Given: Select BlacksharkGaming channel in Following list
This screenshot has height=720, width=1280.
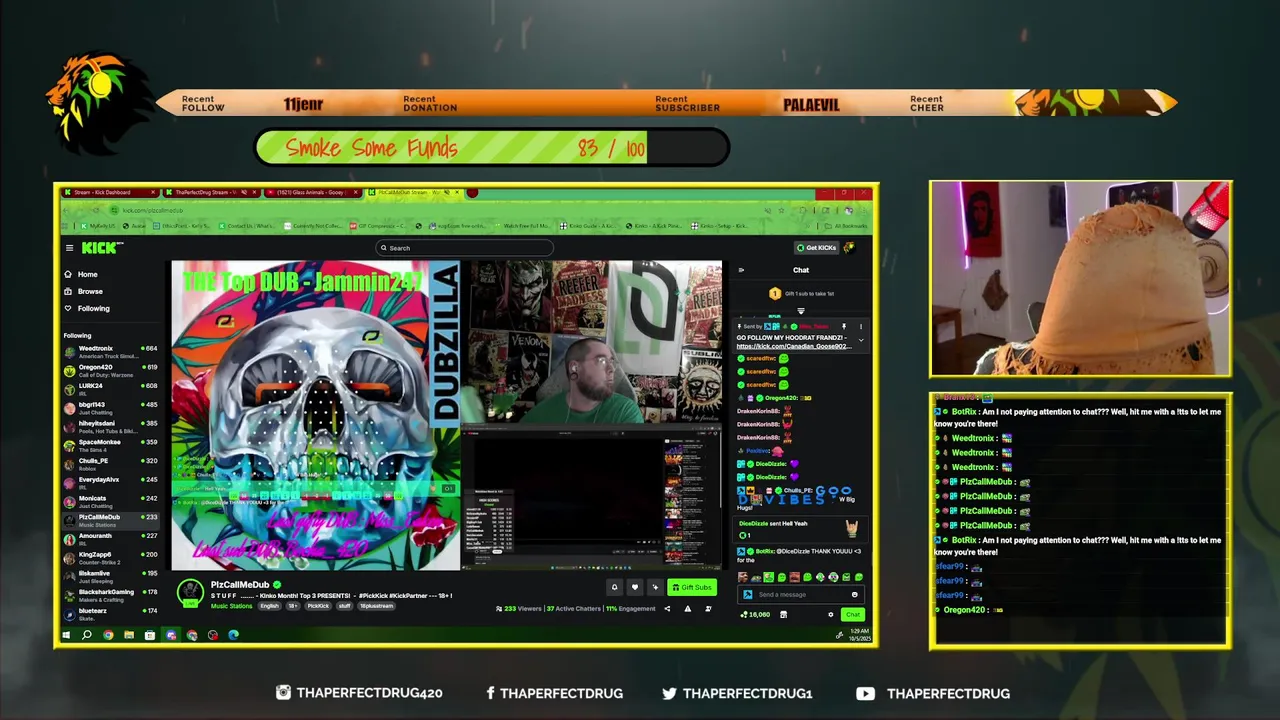Looking at the screenshot, I should click(111, 595).
